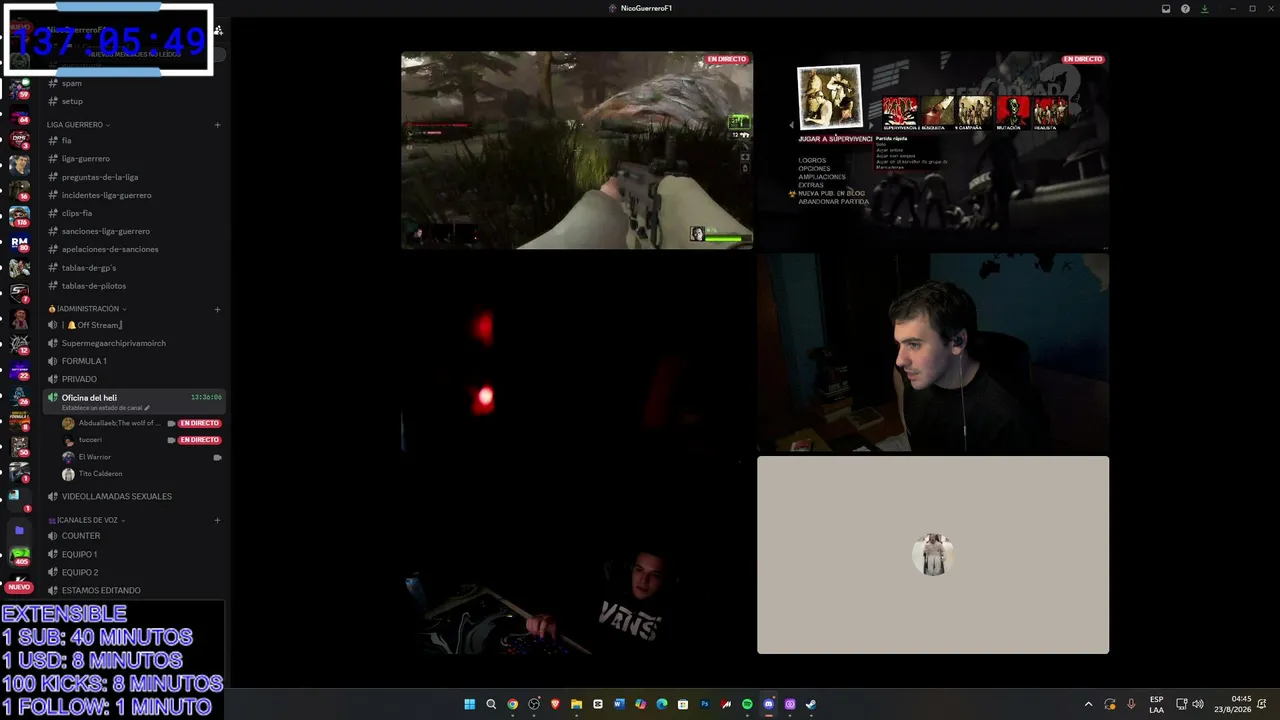The width and height of the screenshot is (1280, 720).
Task: Open Windows taskbar search
Action: (491, 704)
